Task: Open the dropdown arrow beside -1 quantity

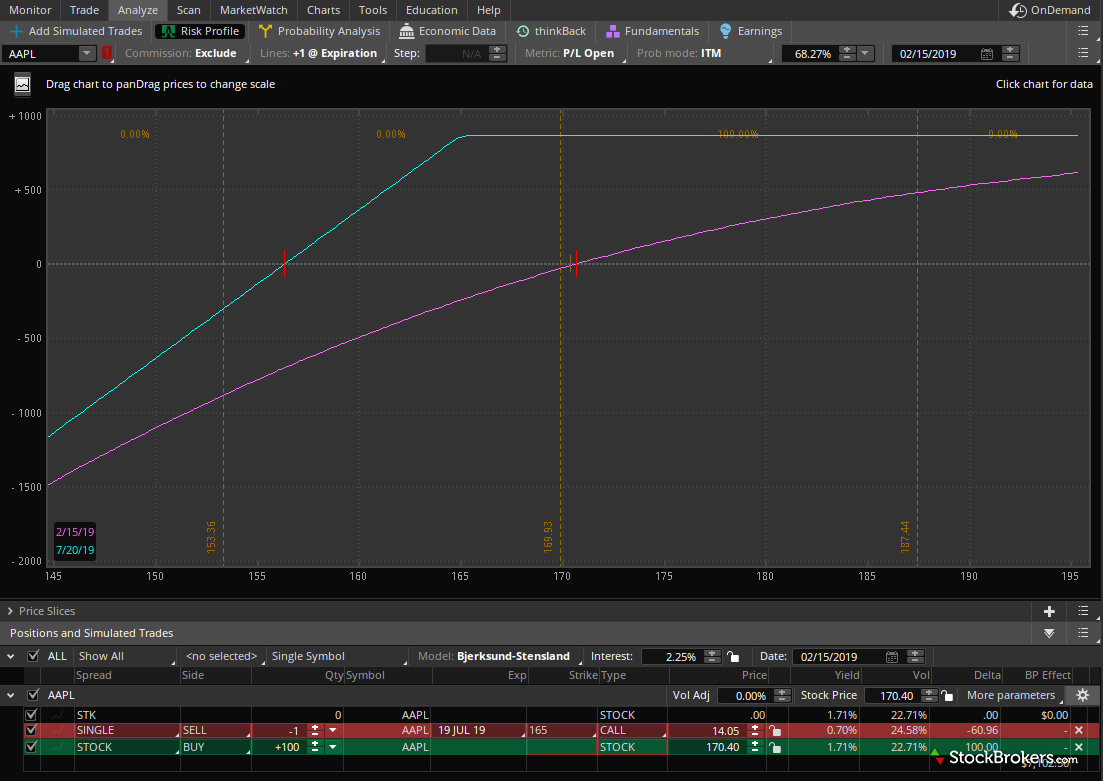Action: point(333,730)
